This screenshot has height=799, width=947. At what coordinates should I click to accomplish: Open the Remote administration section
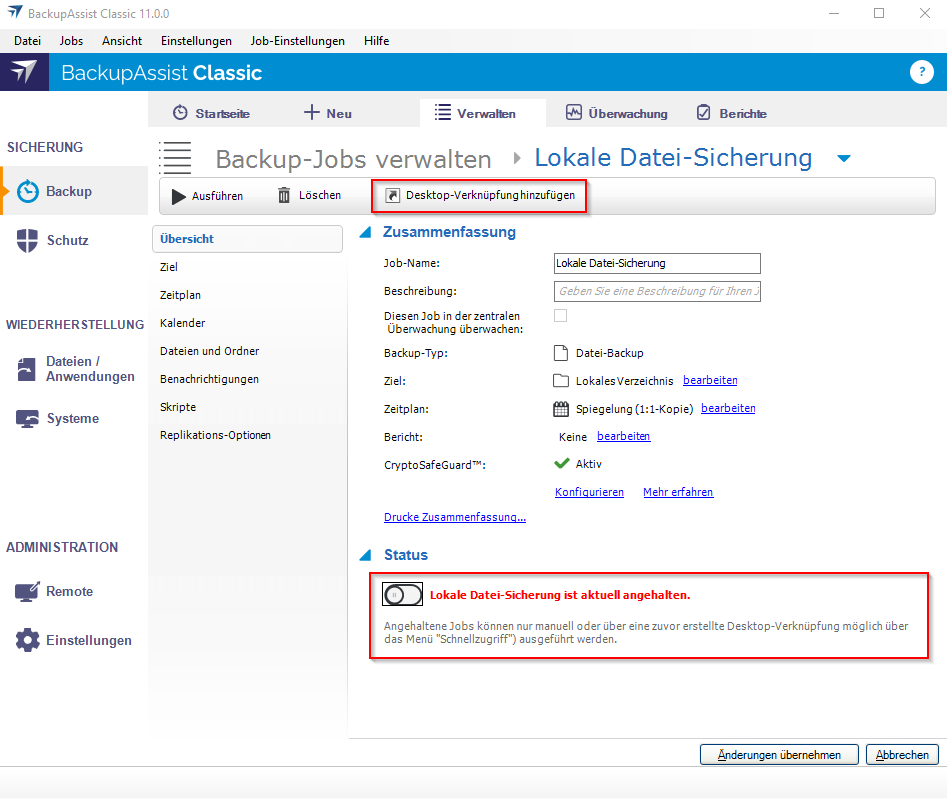coord(69,591)
